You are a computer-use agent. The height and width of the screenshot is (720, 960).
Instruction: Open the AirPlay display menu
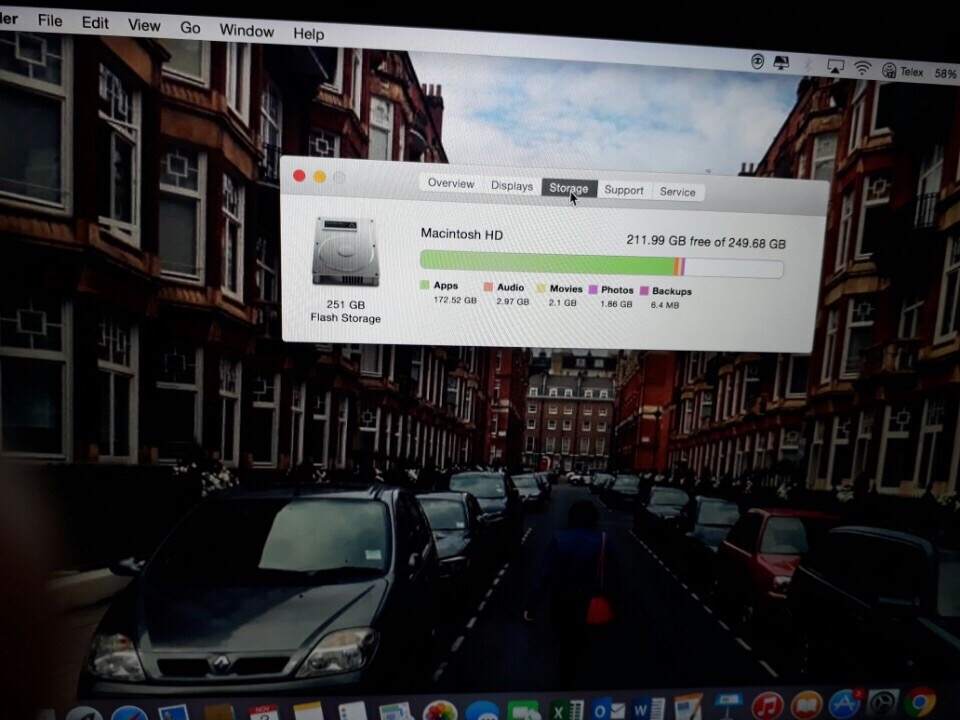[x=835, y=66]
